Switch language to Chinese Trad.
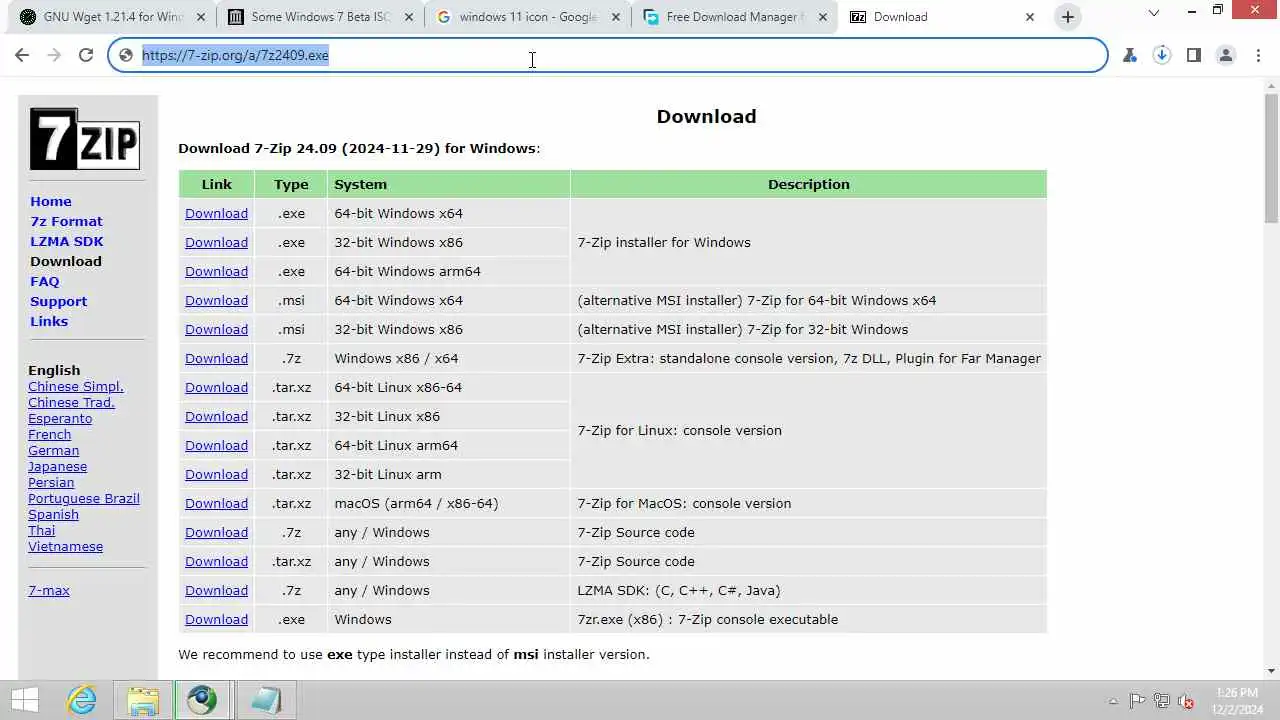Image resolution: width=1280 pixels, height=720 pixels. point(71,402)
